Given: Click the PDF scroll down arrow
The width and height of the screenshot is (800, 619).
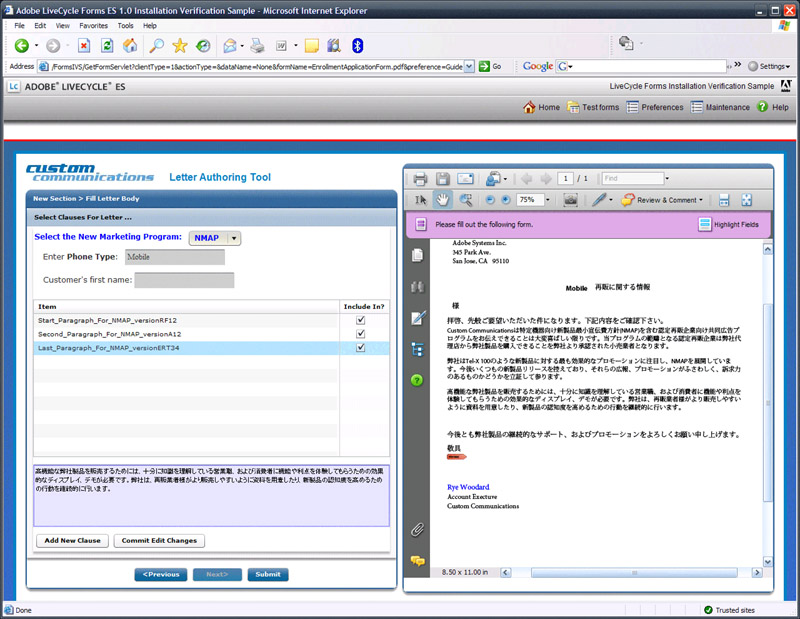Looking at the screenshot, I should tap(768, 562).
